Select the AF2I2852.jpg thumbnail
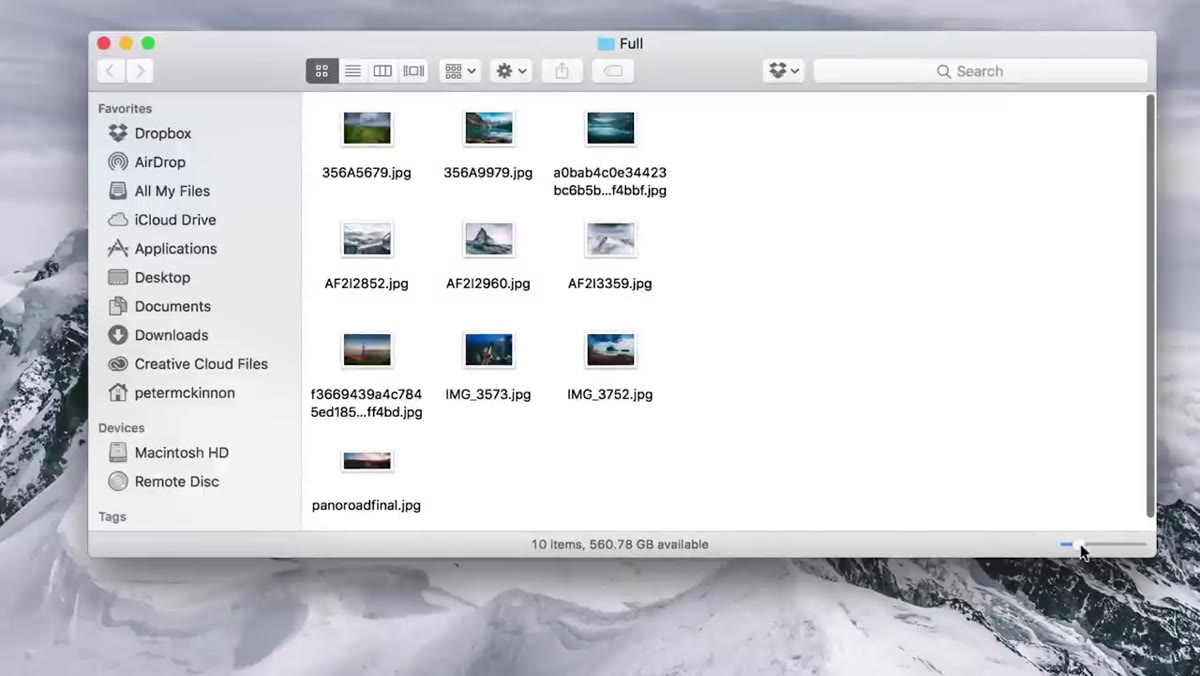Image resolution: width=1200 pixels, height=676 pixels. [x=367, y=239]
